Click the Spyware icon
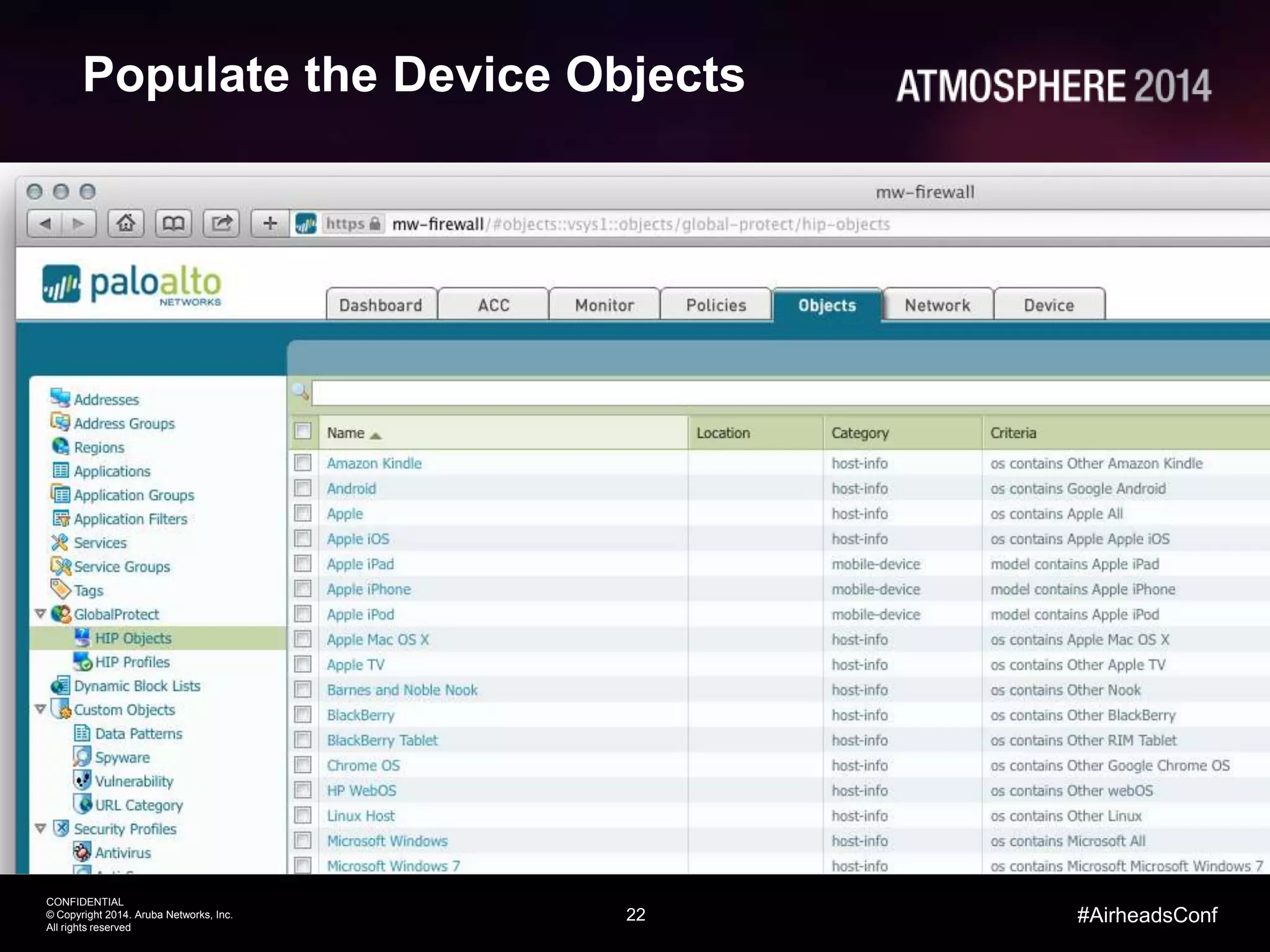 82,756
